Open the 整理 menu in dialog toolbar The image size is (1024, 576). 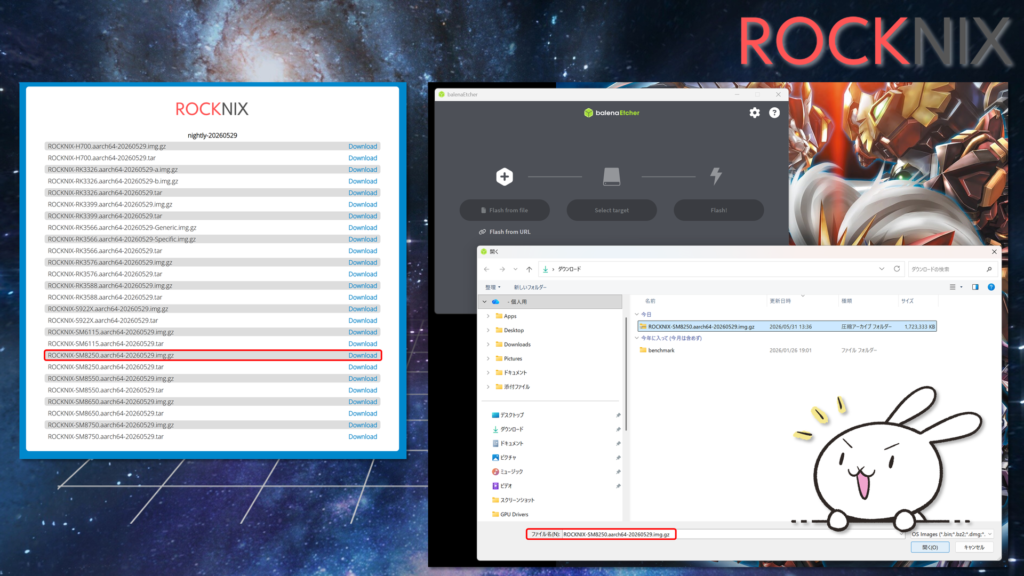pyautogui.click(x=492, y=287)
